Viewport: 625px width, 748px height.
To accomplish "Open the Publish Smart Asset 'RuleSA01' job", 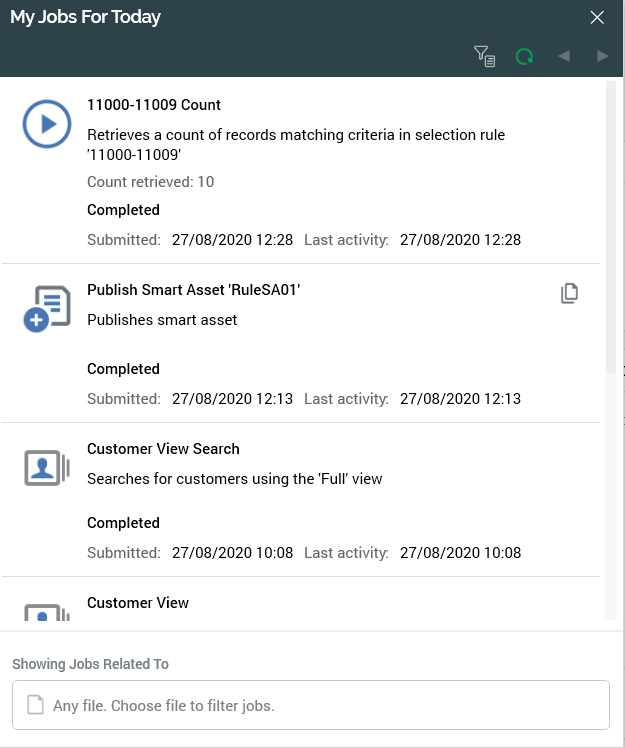I will [x=193, y=290].
